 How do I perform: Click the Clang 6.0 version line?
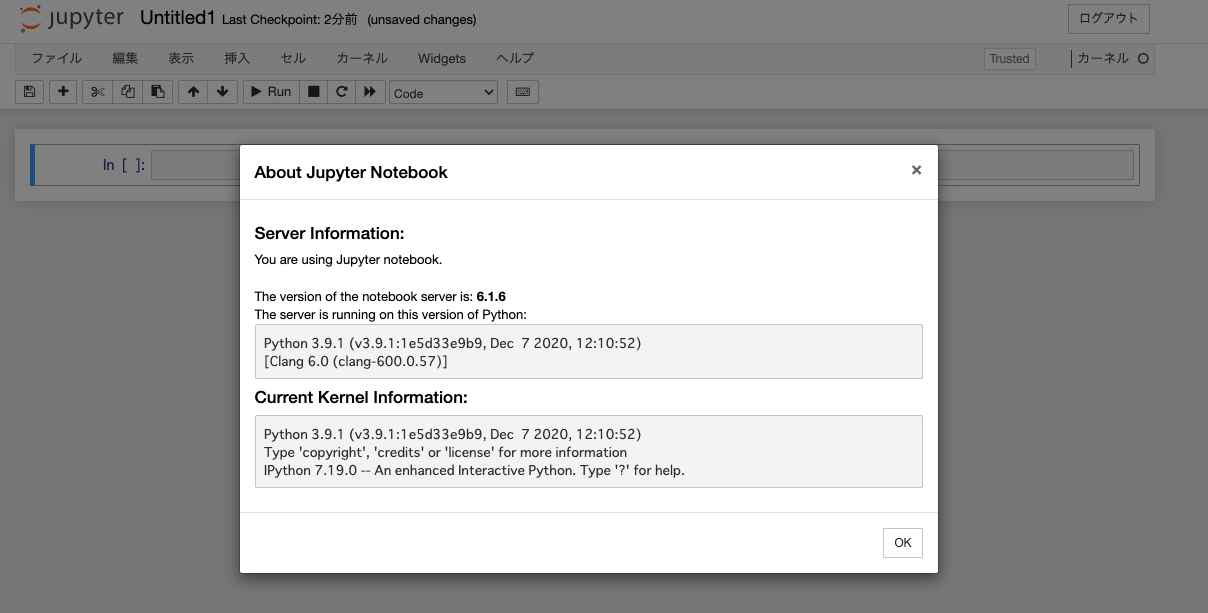(x=355, y=360)
